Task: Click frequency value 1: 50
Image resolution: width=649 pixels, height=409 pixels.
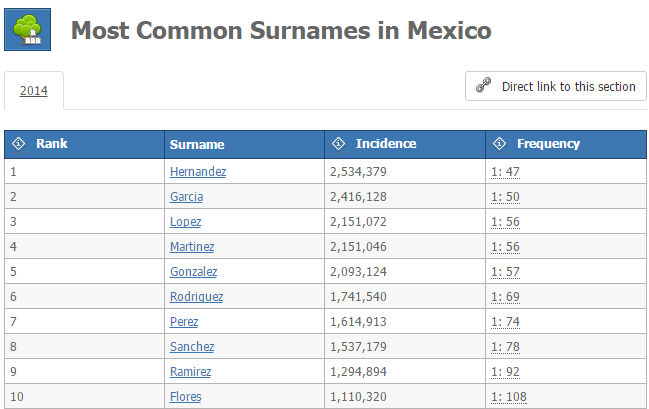Action: coord(505,197)
